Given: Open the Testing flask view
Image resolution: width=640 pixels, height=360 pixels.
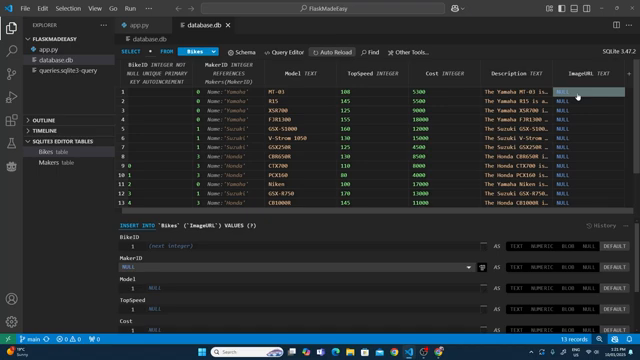Looking at the screenshot, I should click(x=11, y=143).
